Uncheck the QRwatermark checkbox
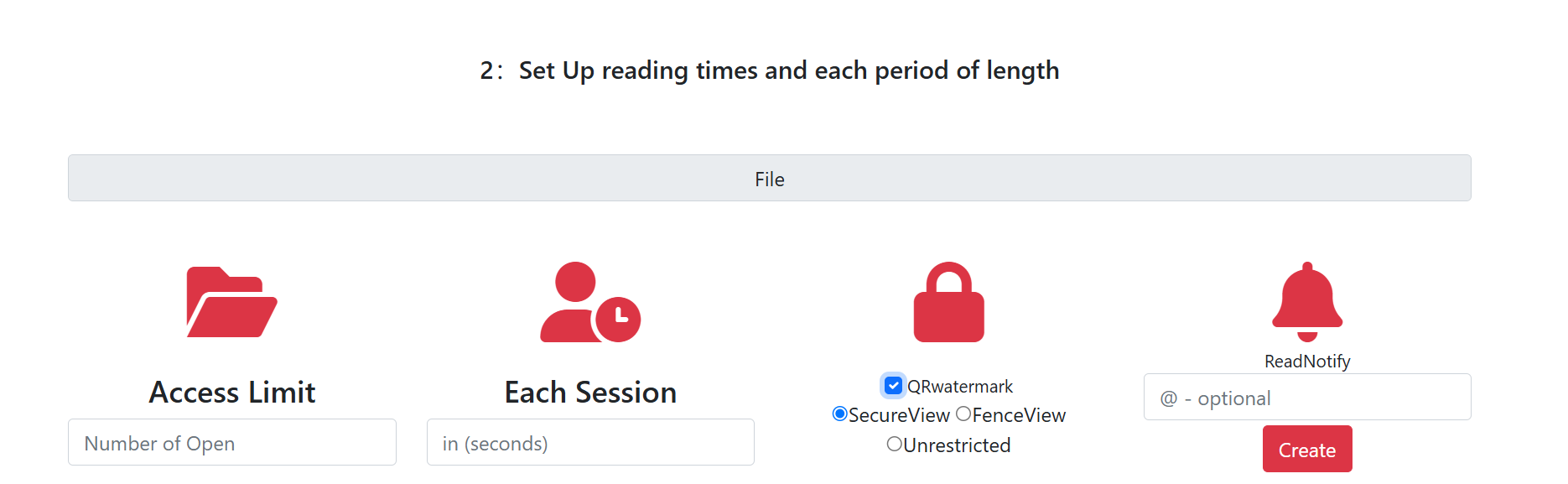Image resolution: width=1568 pixels, height=484 pixels. pyautogui.click(x=894, y=386)
